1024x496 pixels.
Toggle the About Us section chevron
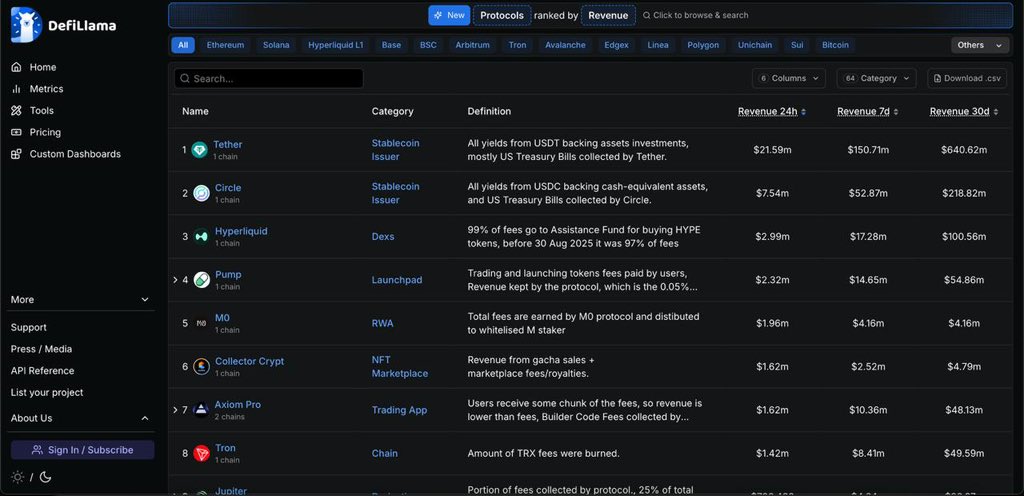point(145,418)
